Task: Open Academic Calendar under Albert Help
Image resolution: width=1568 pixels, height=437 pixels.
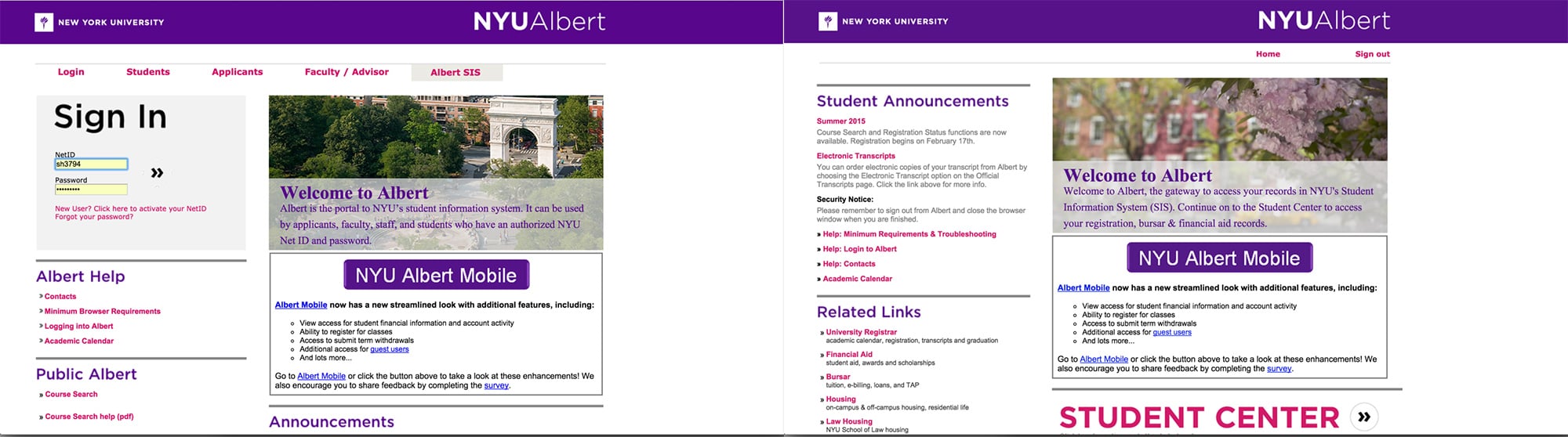Action: [79, 341]
